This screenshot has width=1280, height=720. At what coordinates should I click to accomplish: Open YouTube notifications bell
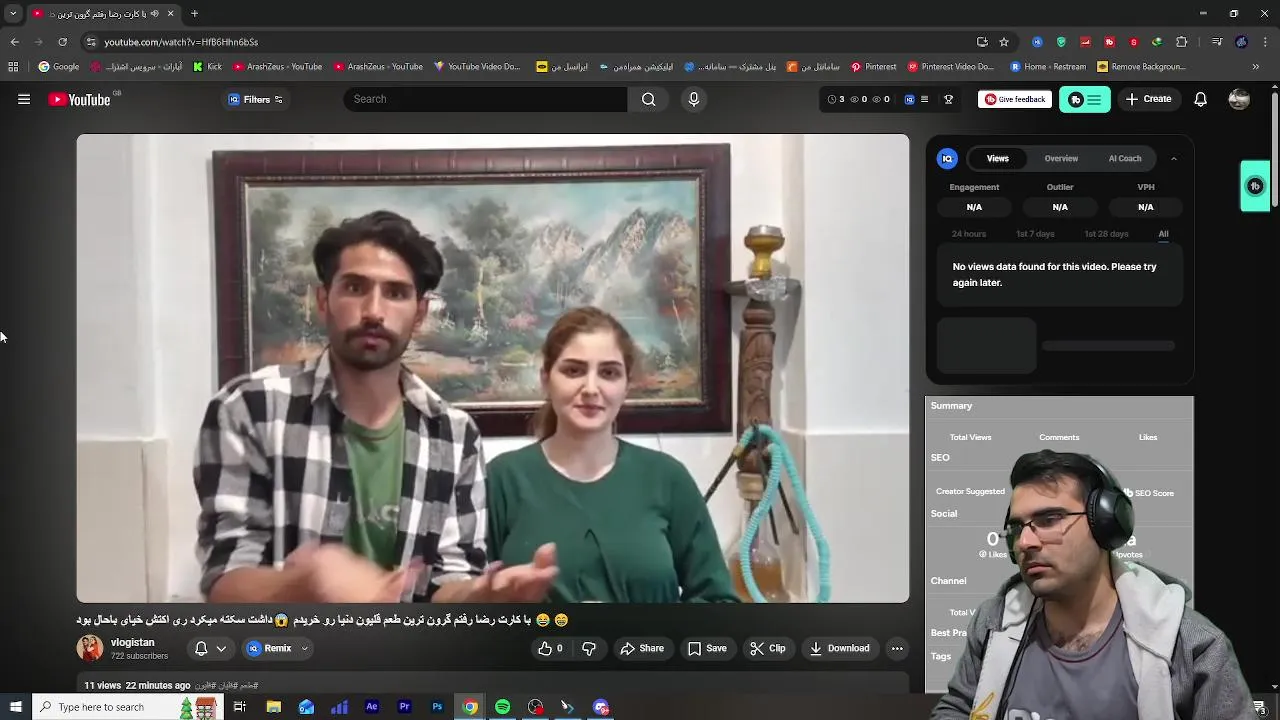[x=1201, y=99]
